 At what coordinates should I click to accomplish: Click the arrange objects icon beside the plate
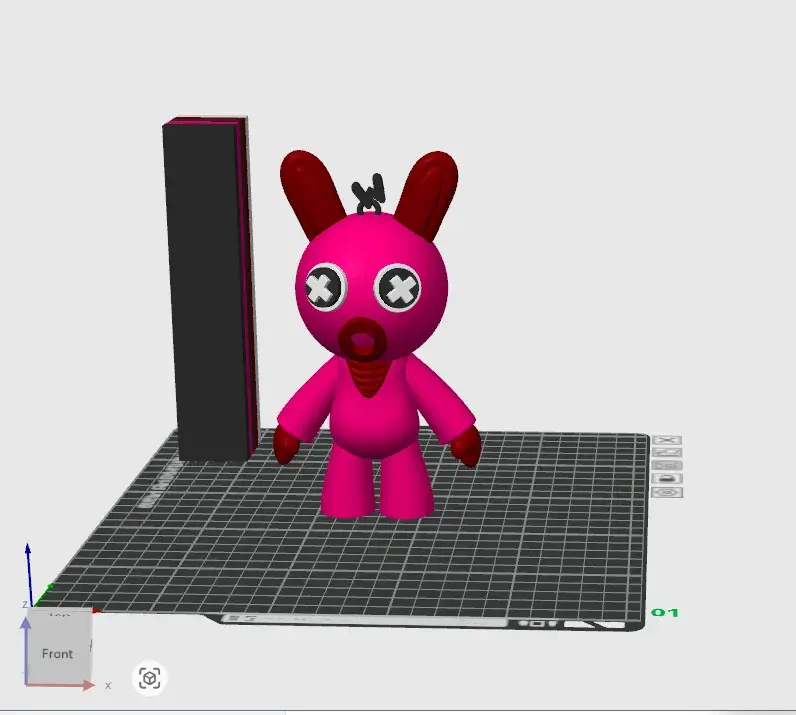click(667, 466)
